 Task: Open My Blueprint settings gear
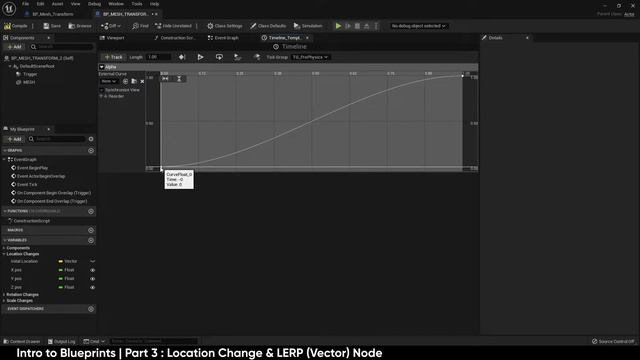91,140
